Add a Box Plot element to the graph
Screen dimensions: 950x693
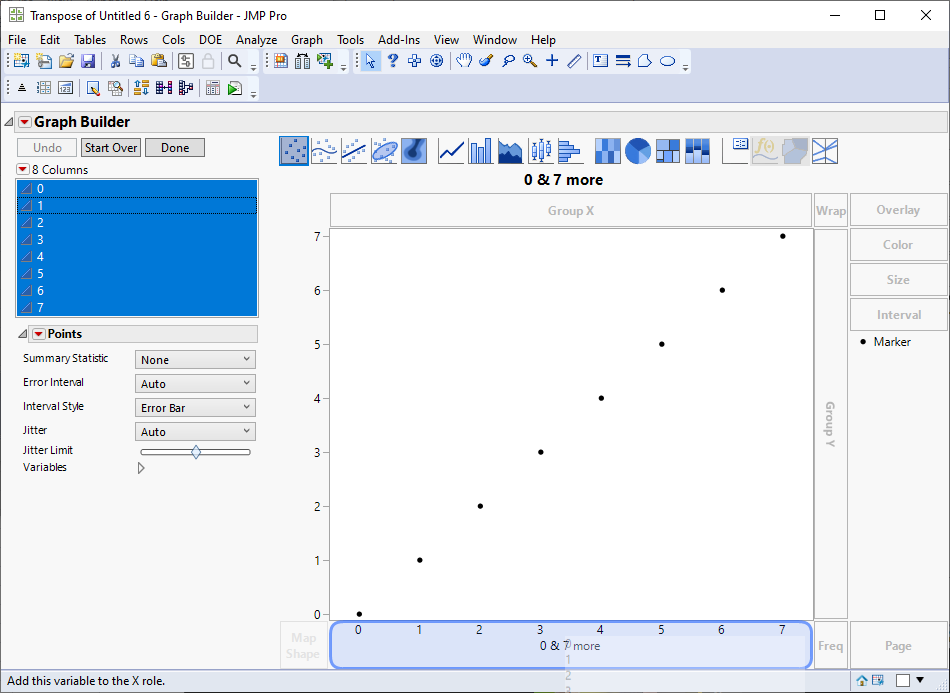(538, 150)
